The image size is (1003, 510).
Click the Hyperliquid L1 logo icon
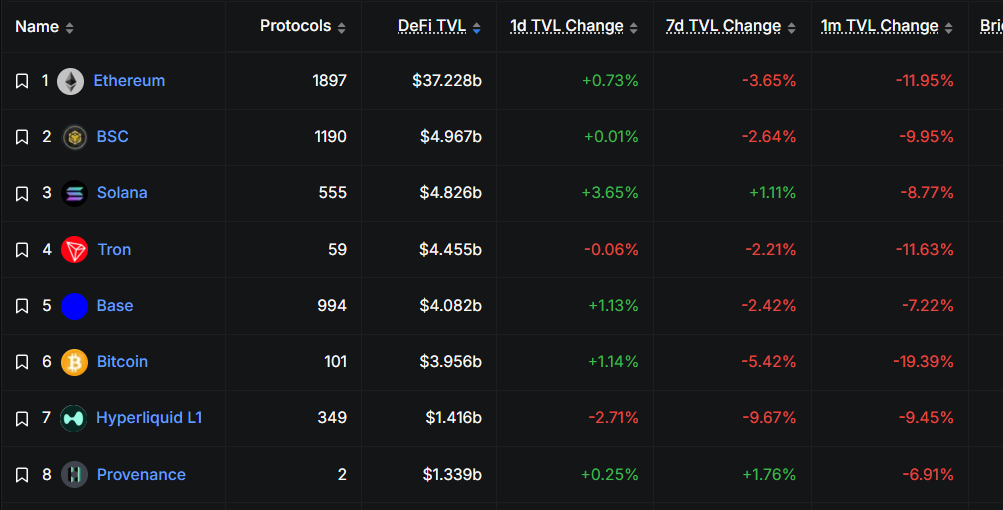[x=74, y=418]
